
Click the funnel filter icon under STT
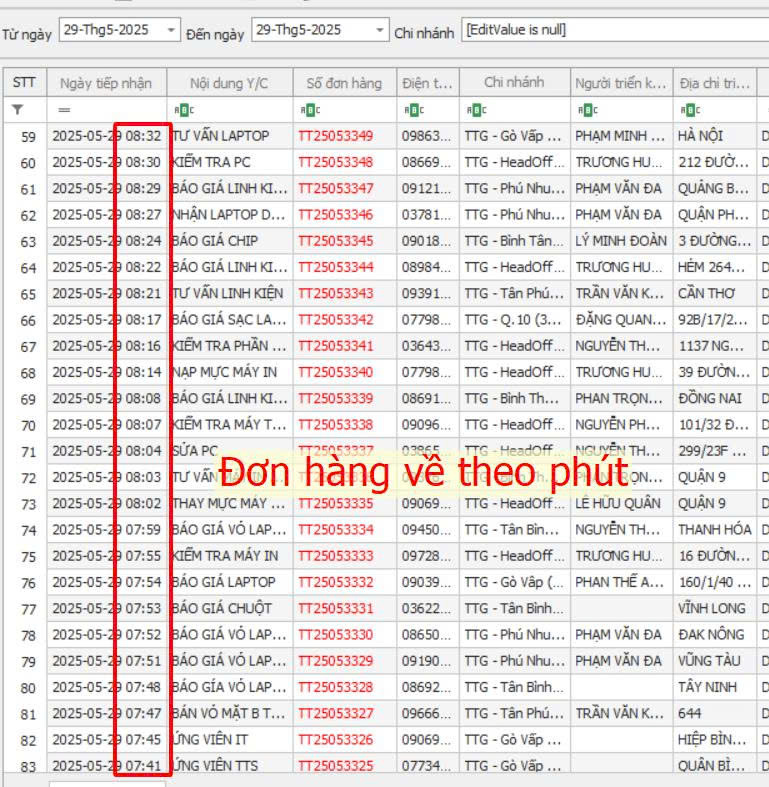tap(17, 110)
